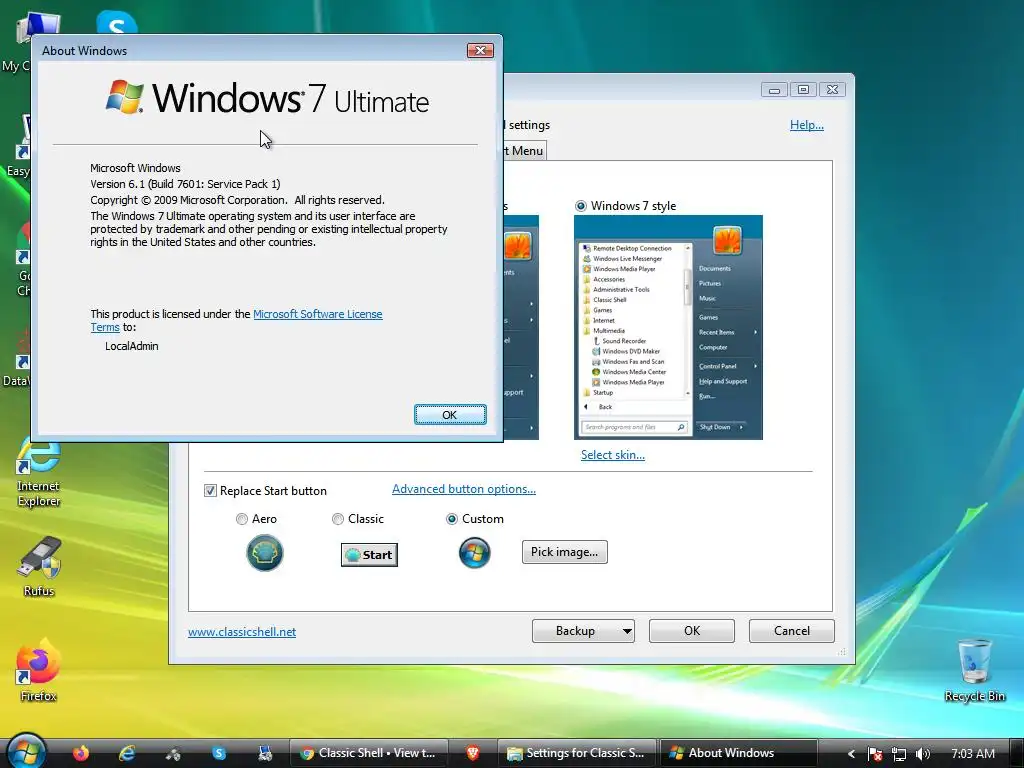Screen dimensions: 1024x768
Task: Open Recycle Bin on desktop
Action: (974, 670)
